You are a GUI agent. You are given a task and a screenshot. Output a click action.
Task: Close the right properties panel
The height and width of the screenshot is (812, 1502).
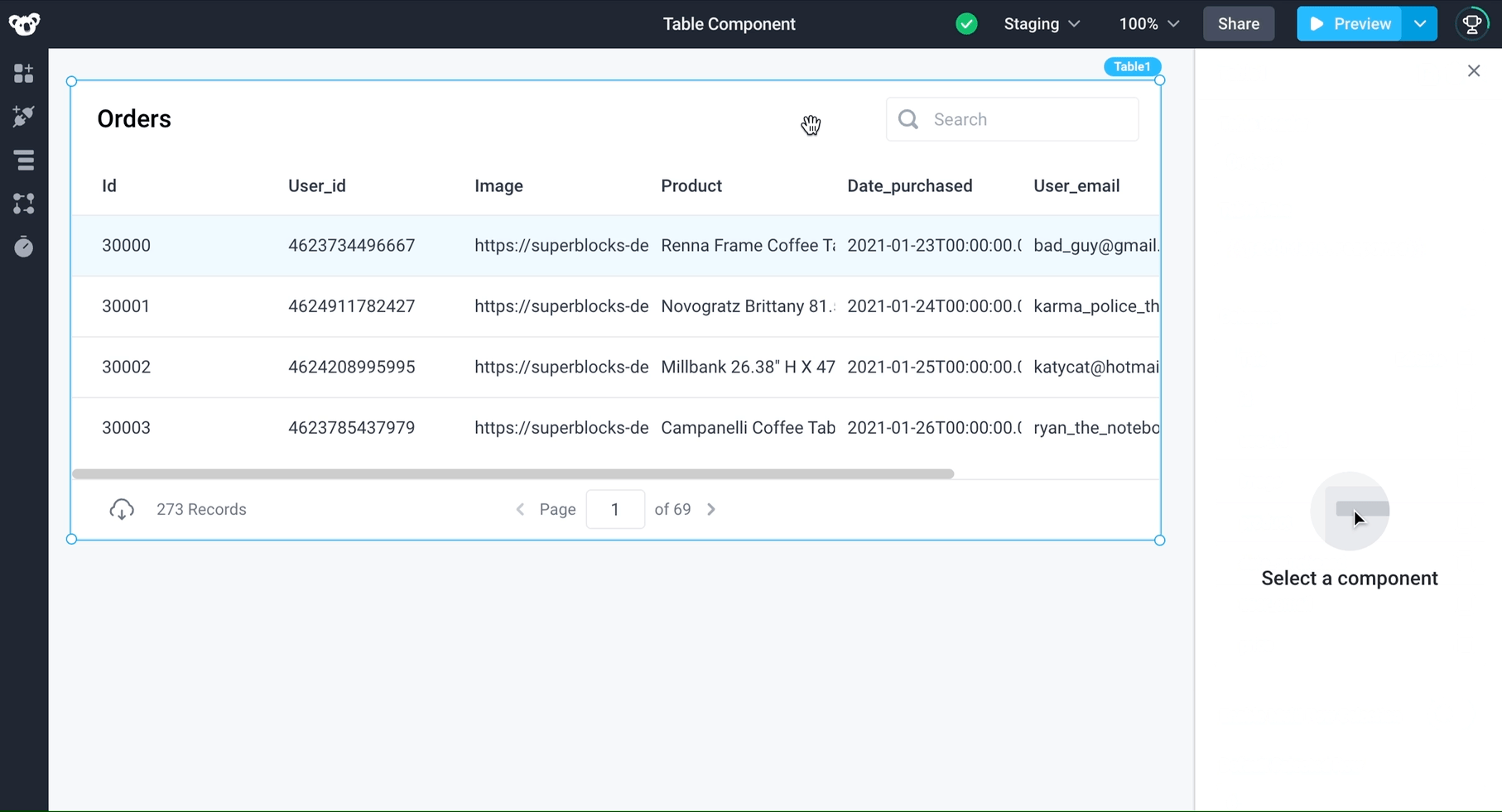tap(1474, 71)
